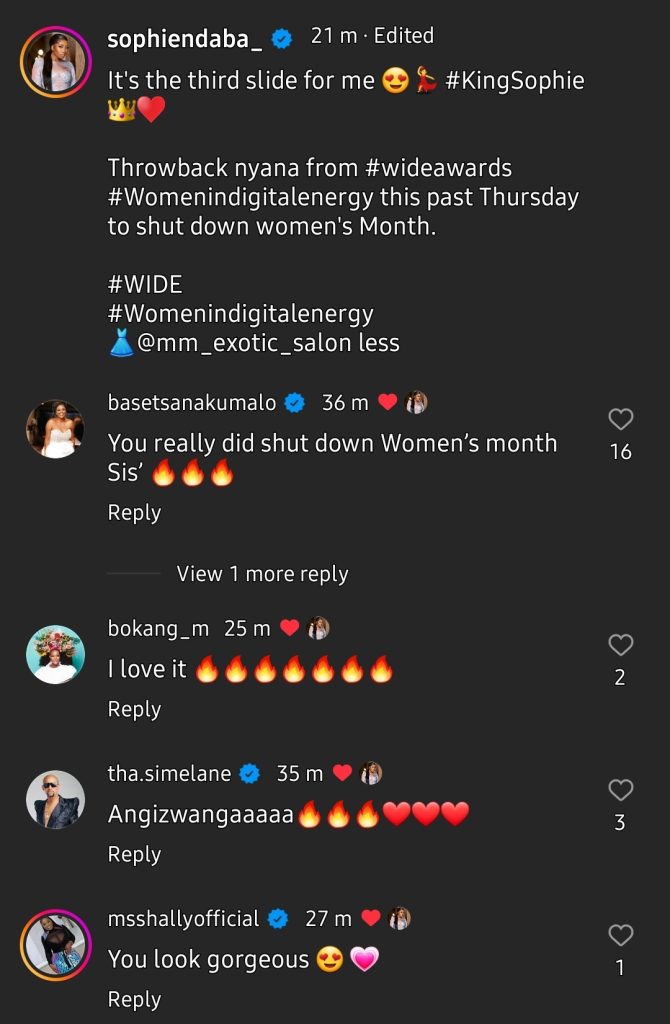Open sophiendaba_ profile picture
This screenshot has width=670, height=1024.
(x=55, y=61)
